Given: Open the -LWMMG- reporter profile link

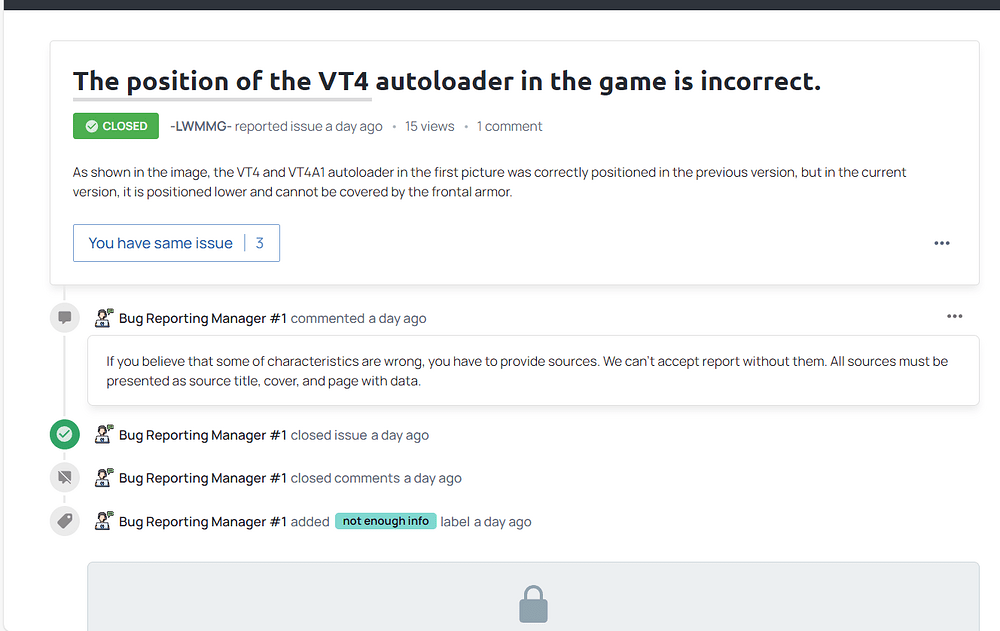Looking at the screenshot, I should point(201,126).
